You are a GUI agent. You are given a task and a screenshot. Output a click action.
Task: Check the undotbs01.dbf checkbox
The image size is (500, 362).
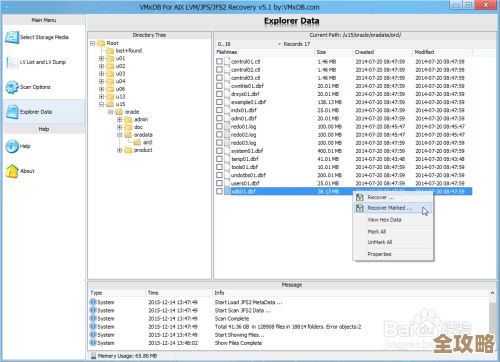[x=219, y=175]
